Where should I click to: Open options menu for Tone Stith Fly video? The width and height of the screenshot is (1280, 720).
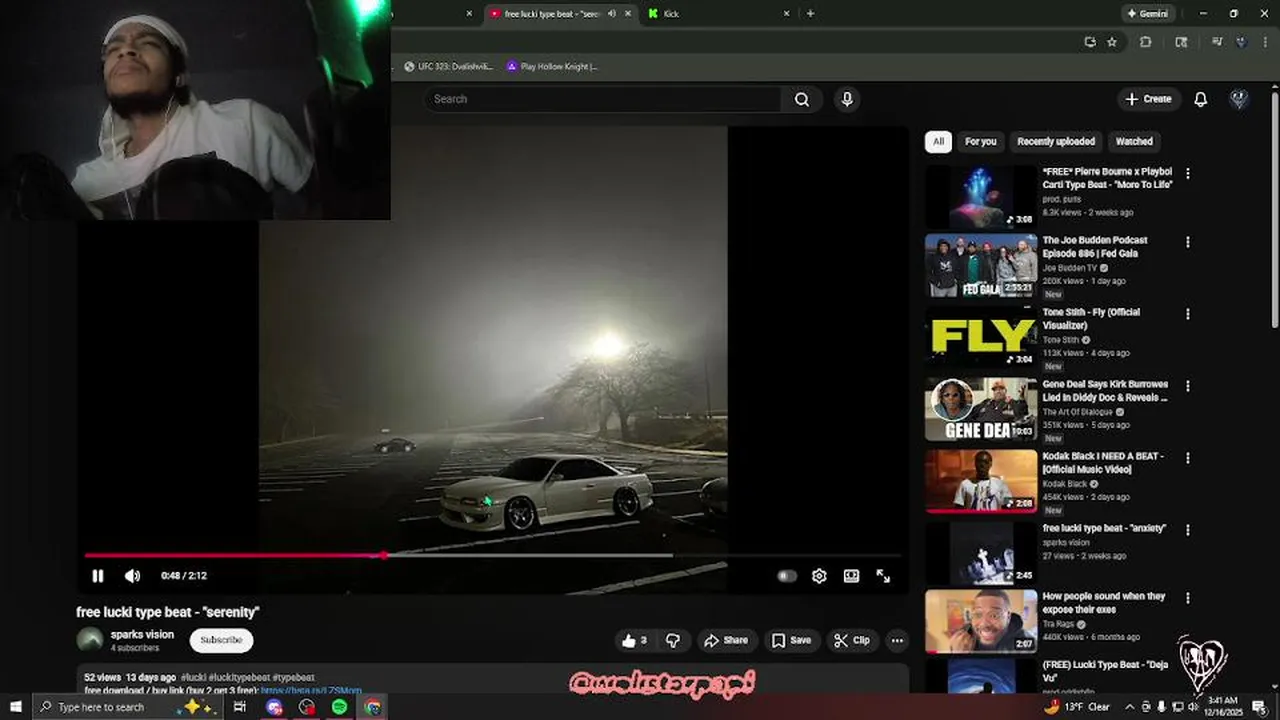1187,314
